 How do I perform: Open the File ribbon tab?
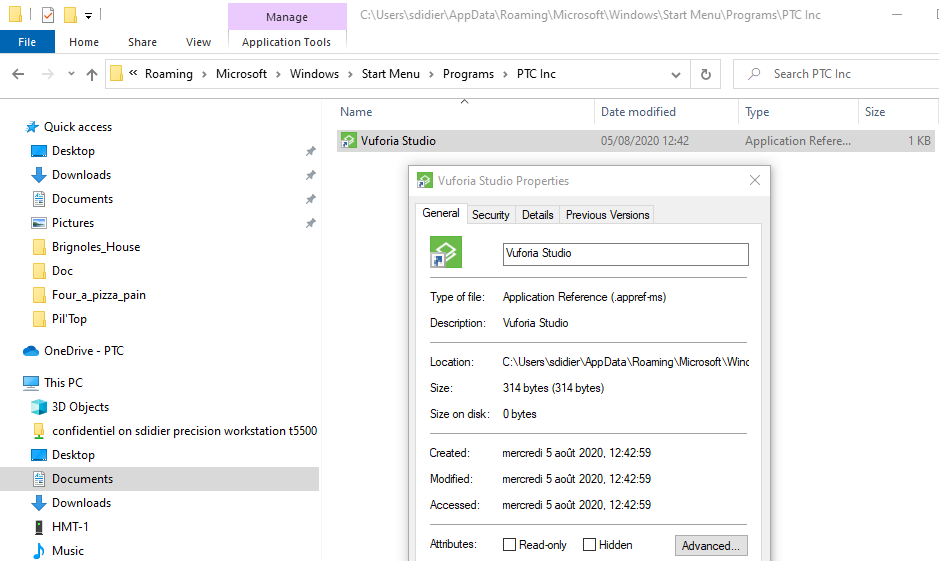point(27,42)
